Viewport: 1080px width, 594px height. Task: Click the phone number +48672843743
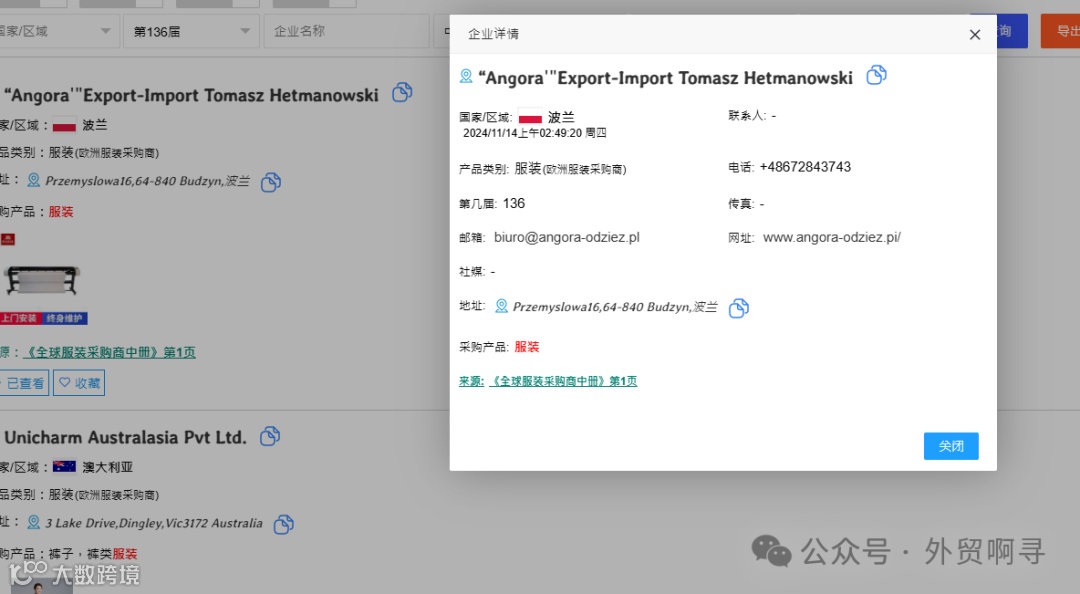coord(805,167)
